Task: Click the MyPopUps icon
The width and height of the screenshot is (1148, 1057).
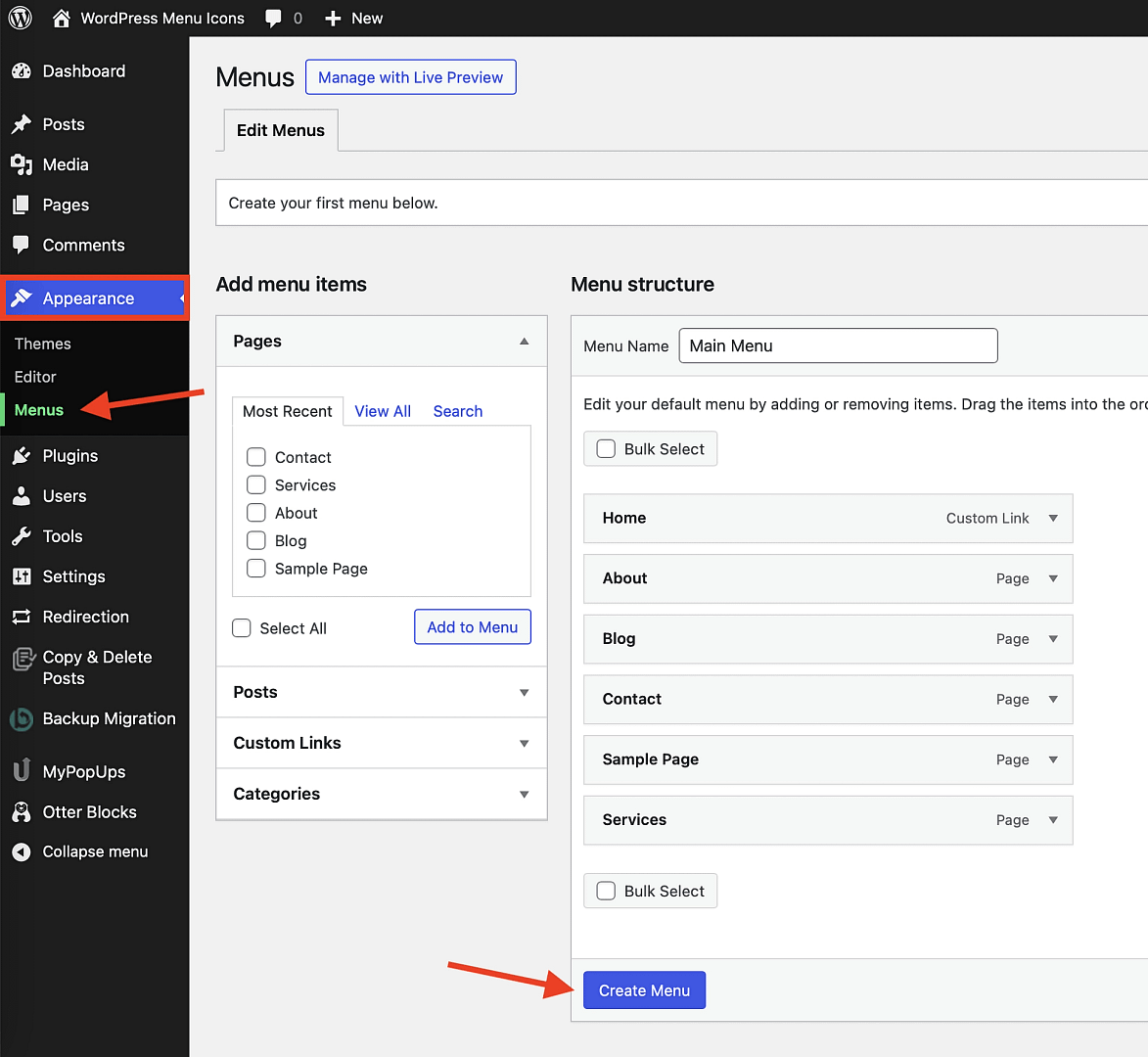Action: click(22, 770)
